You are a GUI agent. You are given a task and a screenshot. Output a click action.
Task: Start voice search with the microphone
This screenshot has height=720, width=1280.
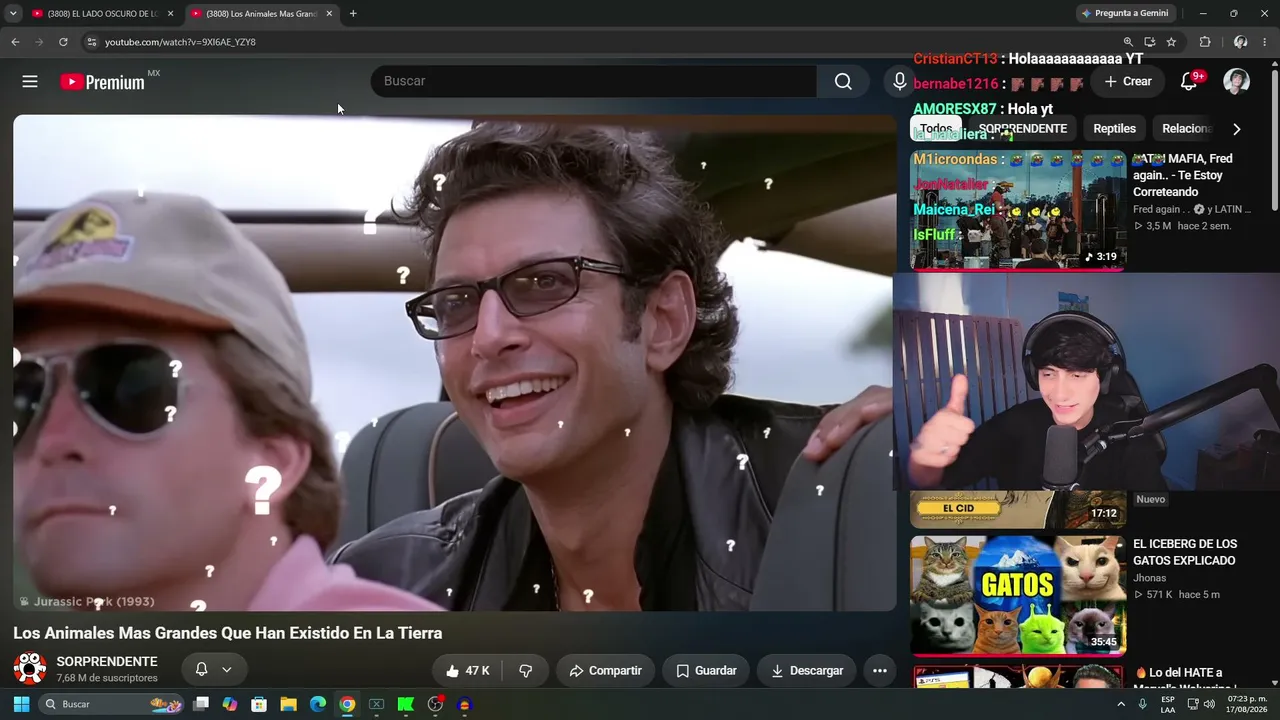pyautogui.click(x=900, y=82)
